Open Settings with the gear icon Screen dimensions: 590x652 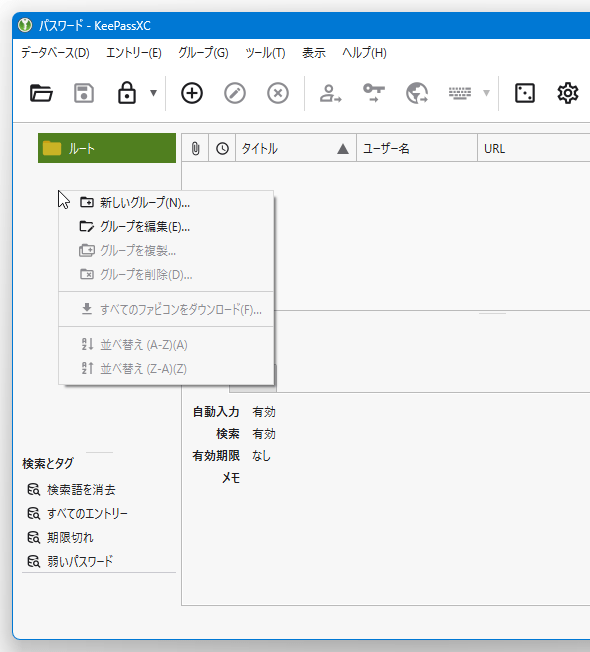click(x=568, y=93)
